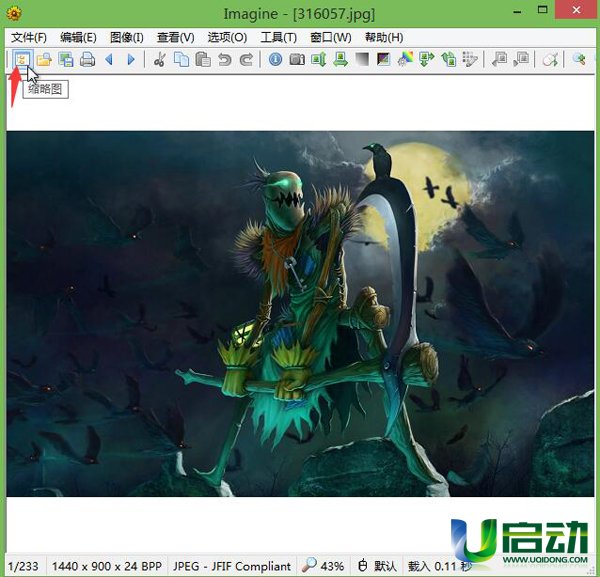
Task: Go to the previous image with the left arrow
Action: tap(109, 59)
